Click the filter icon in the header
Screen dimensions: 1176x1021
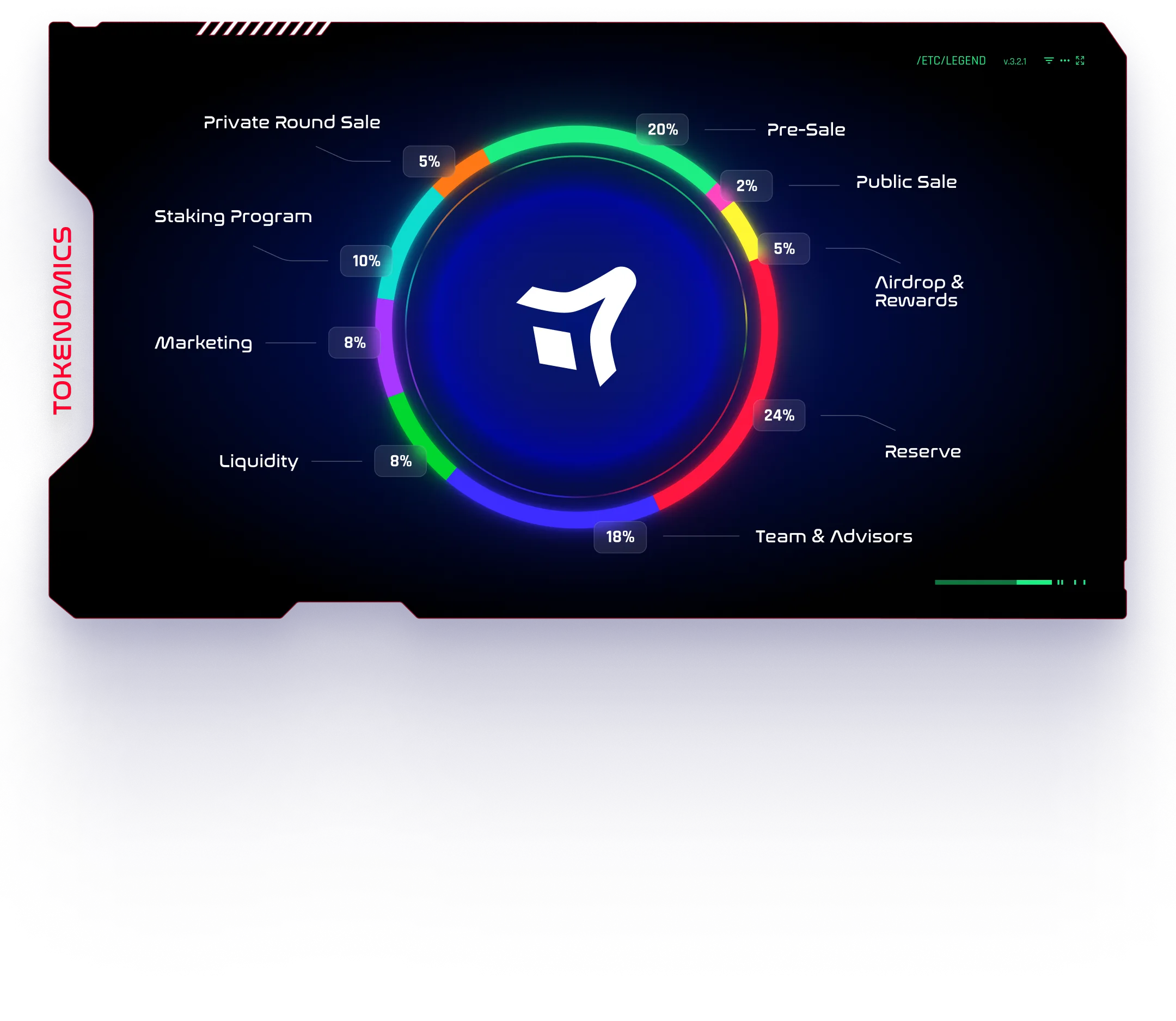pyautogui.click(x=1049, y=60)
